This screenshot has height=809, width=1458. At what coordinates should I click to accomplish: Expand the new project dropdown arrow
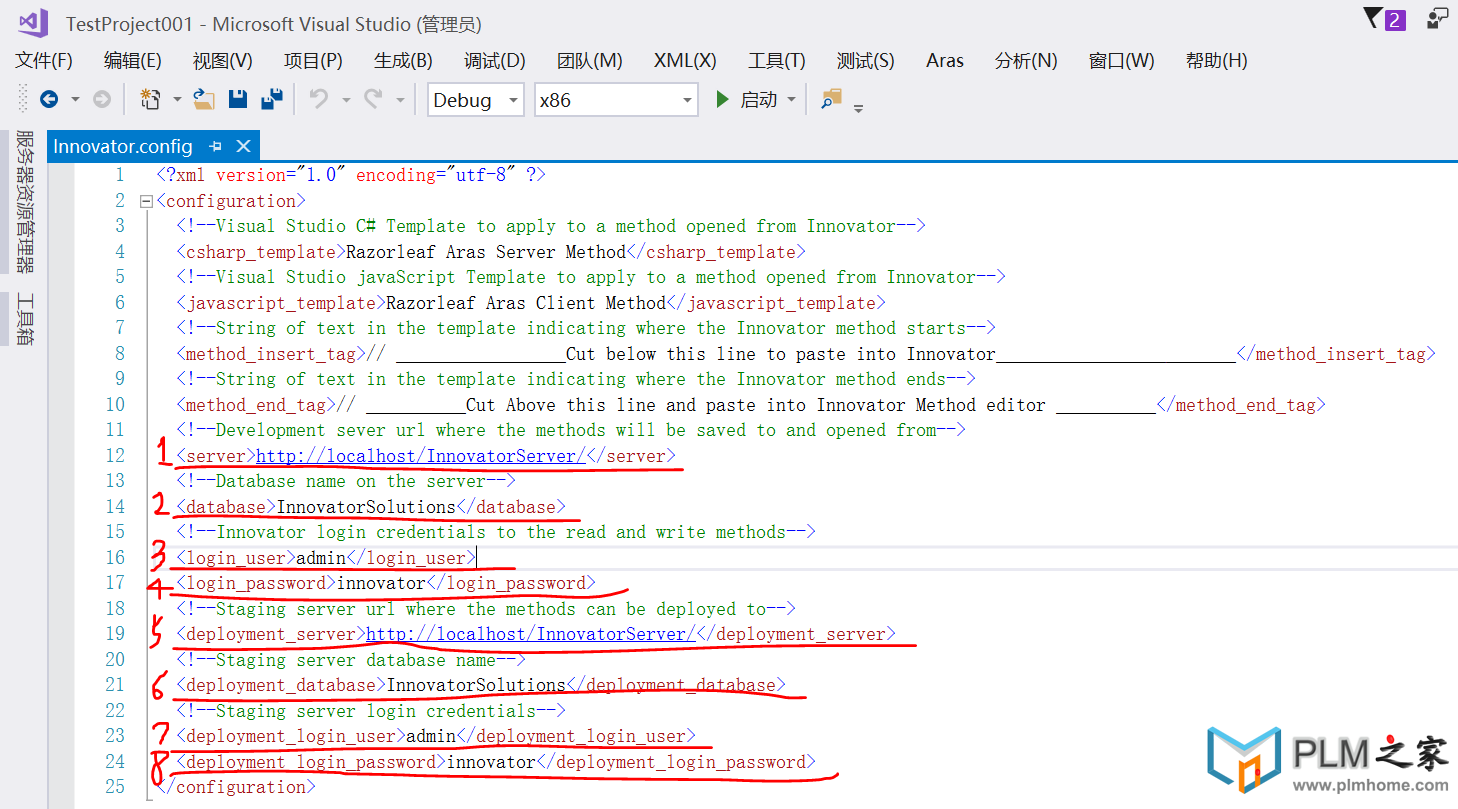point(177,100)
